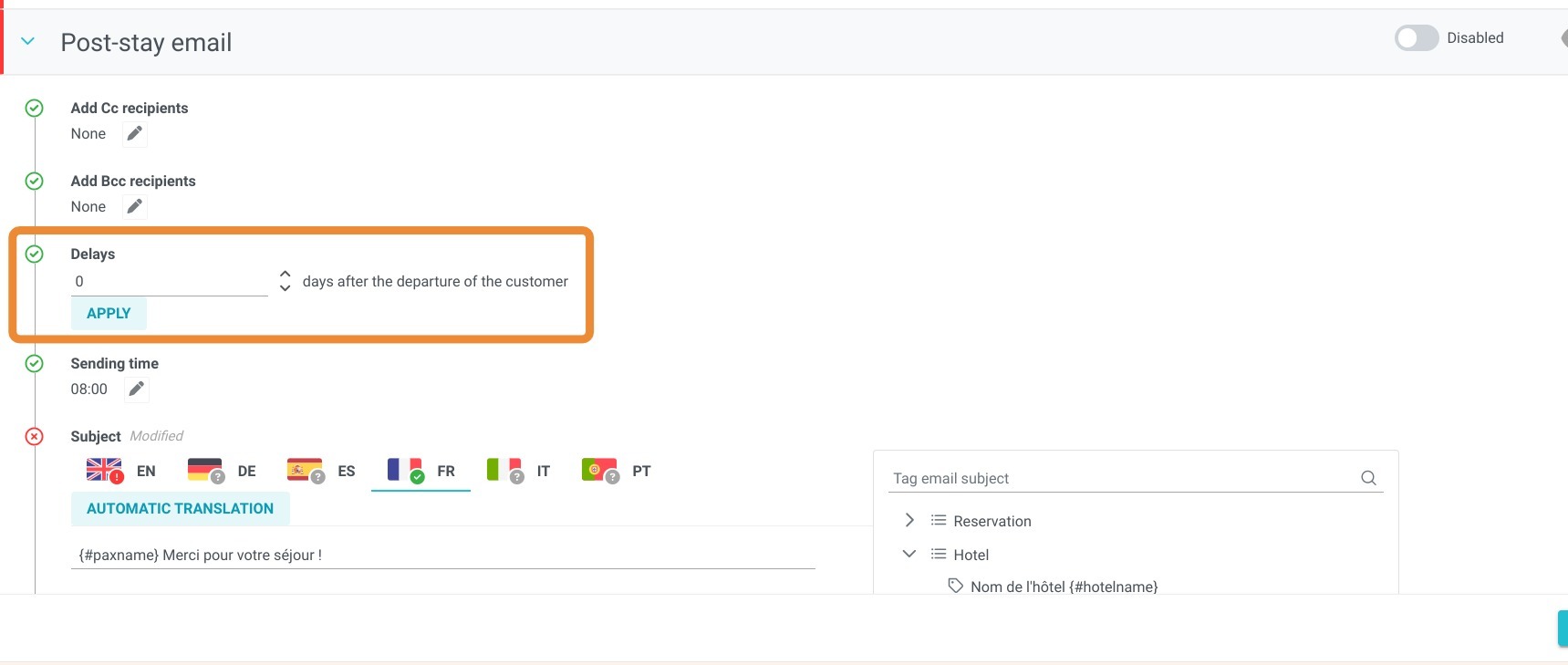Click the tag search magnifier icon
Screen dimensions: 1568x665
pyautogui.click(x=1368, y=478)
